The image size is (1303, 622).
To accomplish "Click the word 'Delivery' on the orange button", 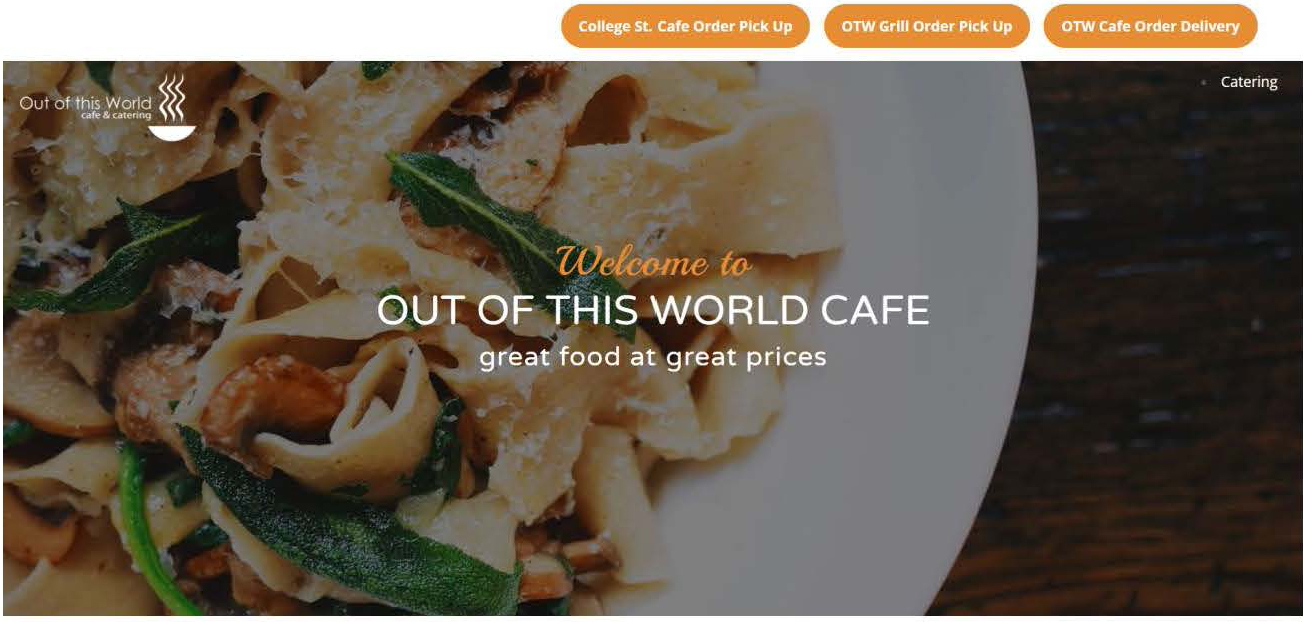I will tap(1204, 27).
